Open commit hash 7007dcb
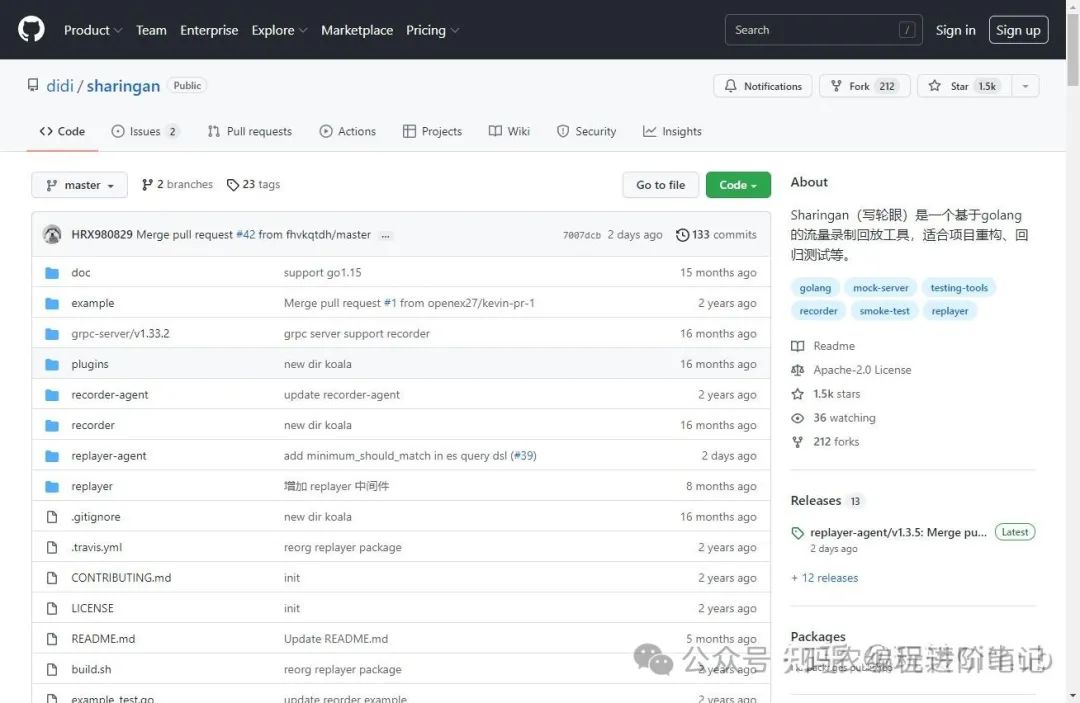 click(581, 235)
